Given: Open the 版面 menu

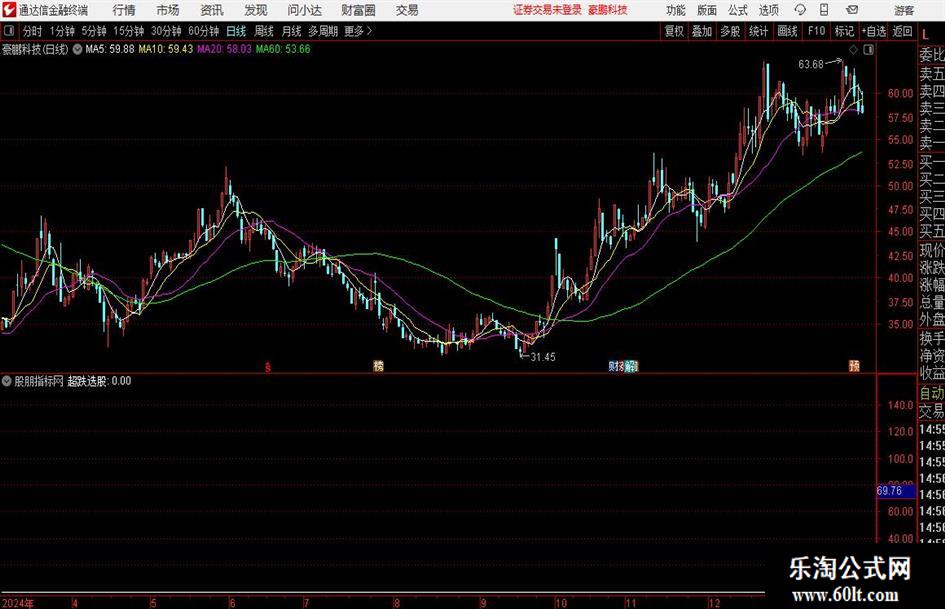Looking at the screenshot, I should click(706, 10).
